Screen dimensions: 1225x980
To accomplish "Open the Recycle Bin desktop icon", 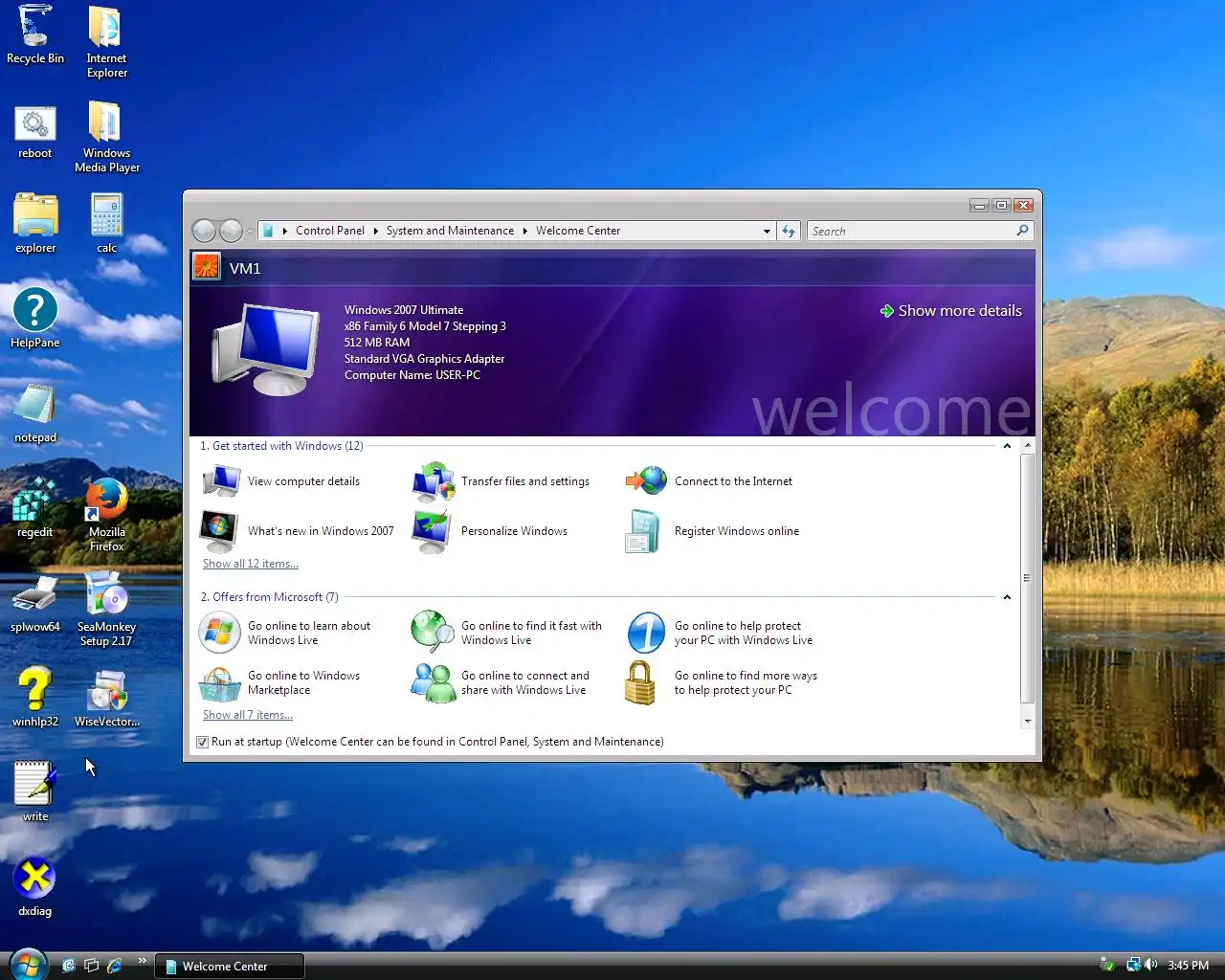I will pos(35,35).
